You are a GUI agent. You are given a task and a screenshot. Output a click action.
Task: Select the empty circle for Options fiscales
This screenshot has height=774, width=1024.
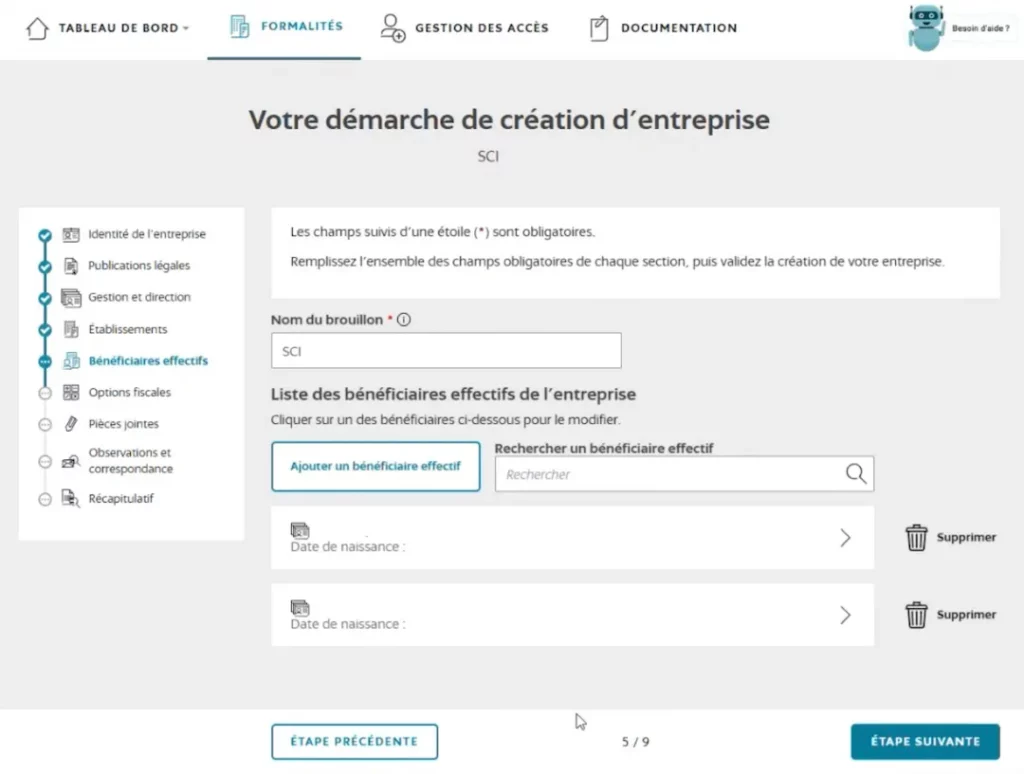pos(44,392)
